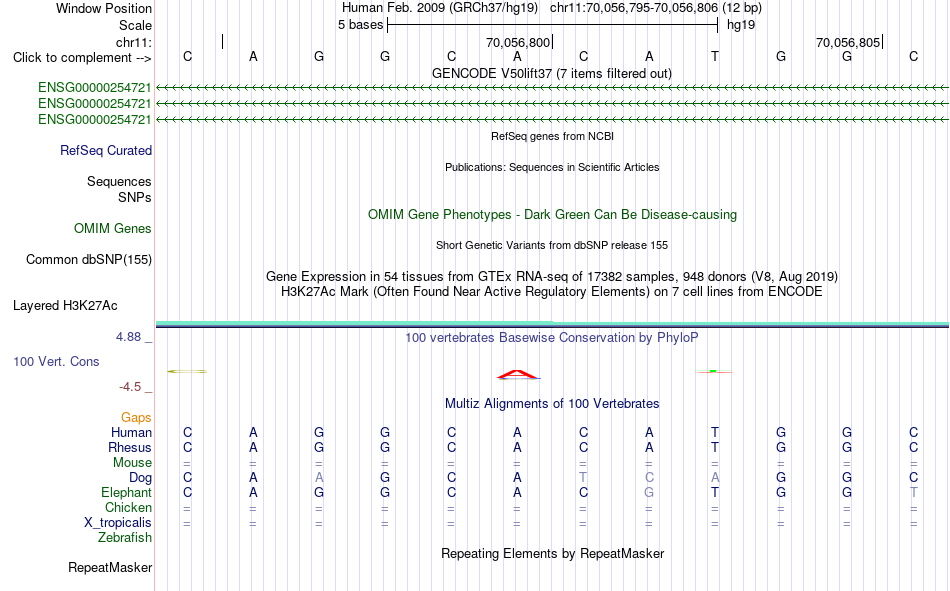Click 'Short Genetic Variants from dbSNP' title
The width and height of the screenshot is (950, 591).
click(552, 245)
